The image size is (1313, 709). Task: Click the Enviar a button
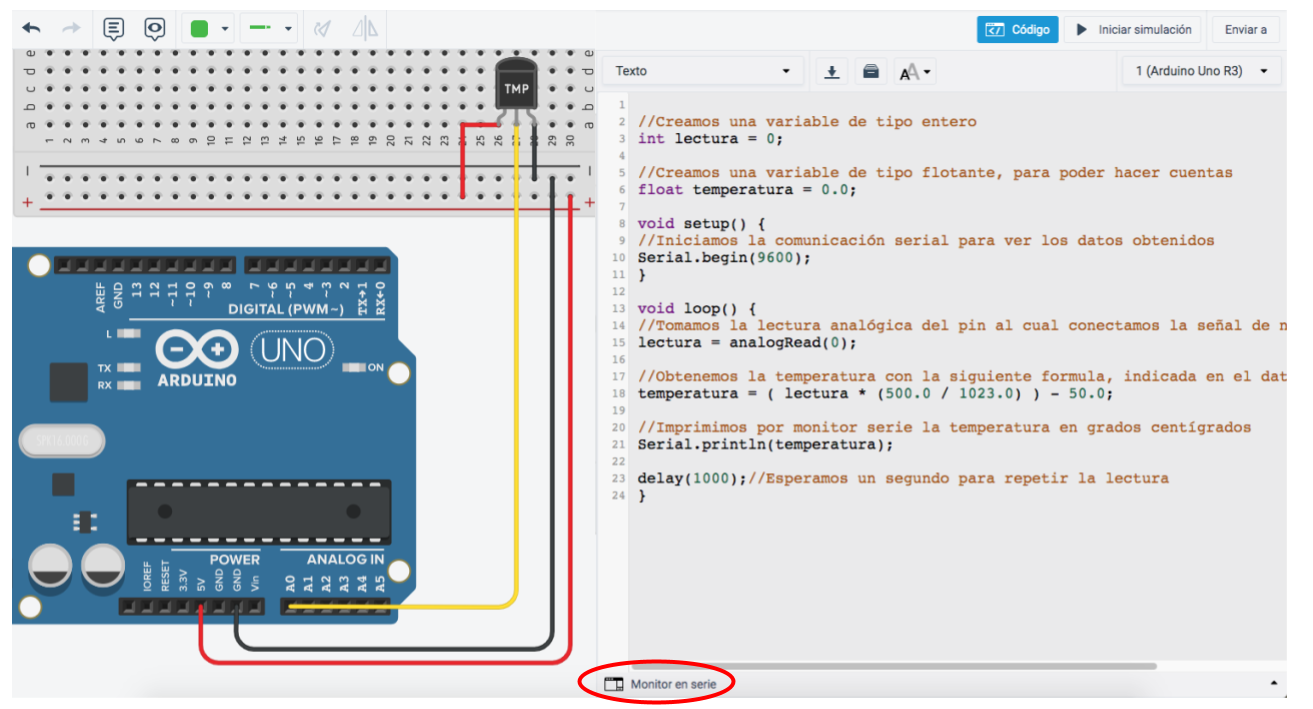(1245, 30)
